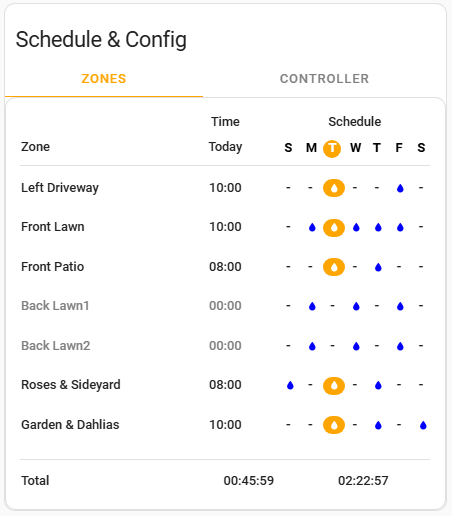Click Back Lawn2's Monday water drop
Viewport: 452px width, 516px height.
[x=312, y=346]
